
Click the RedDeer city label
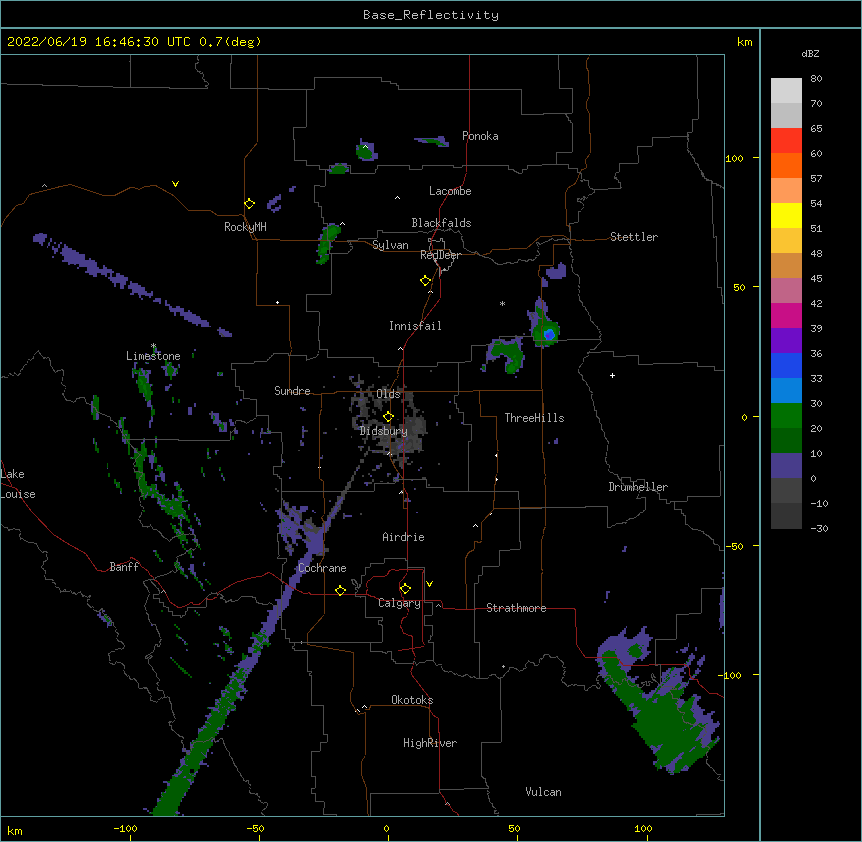point(440,255)
